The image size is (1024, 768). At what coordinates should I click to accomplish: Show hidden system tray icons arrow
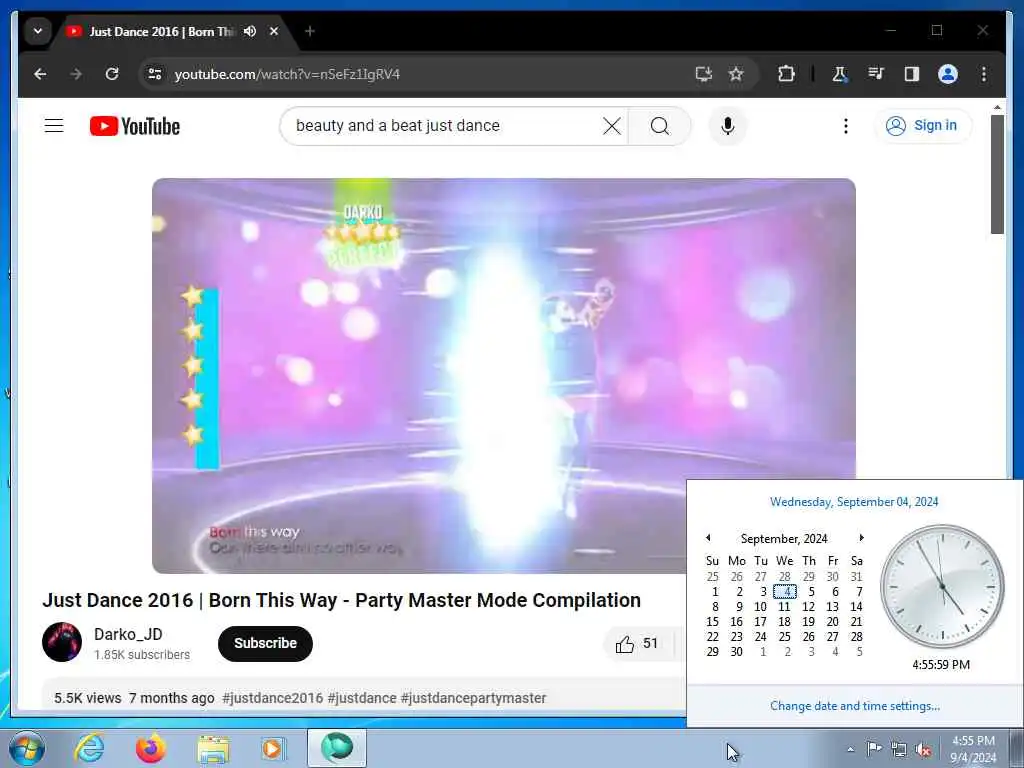click(850, 749)
